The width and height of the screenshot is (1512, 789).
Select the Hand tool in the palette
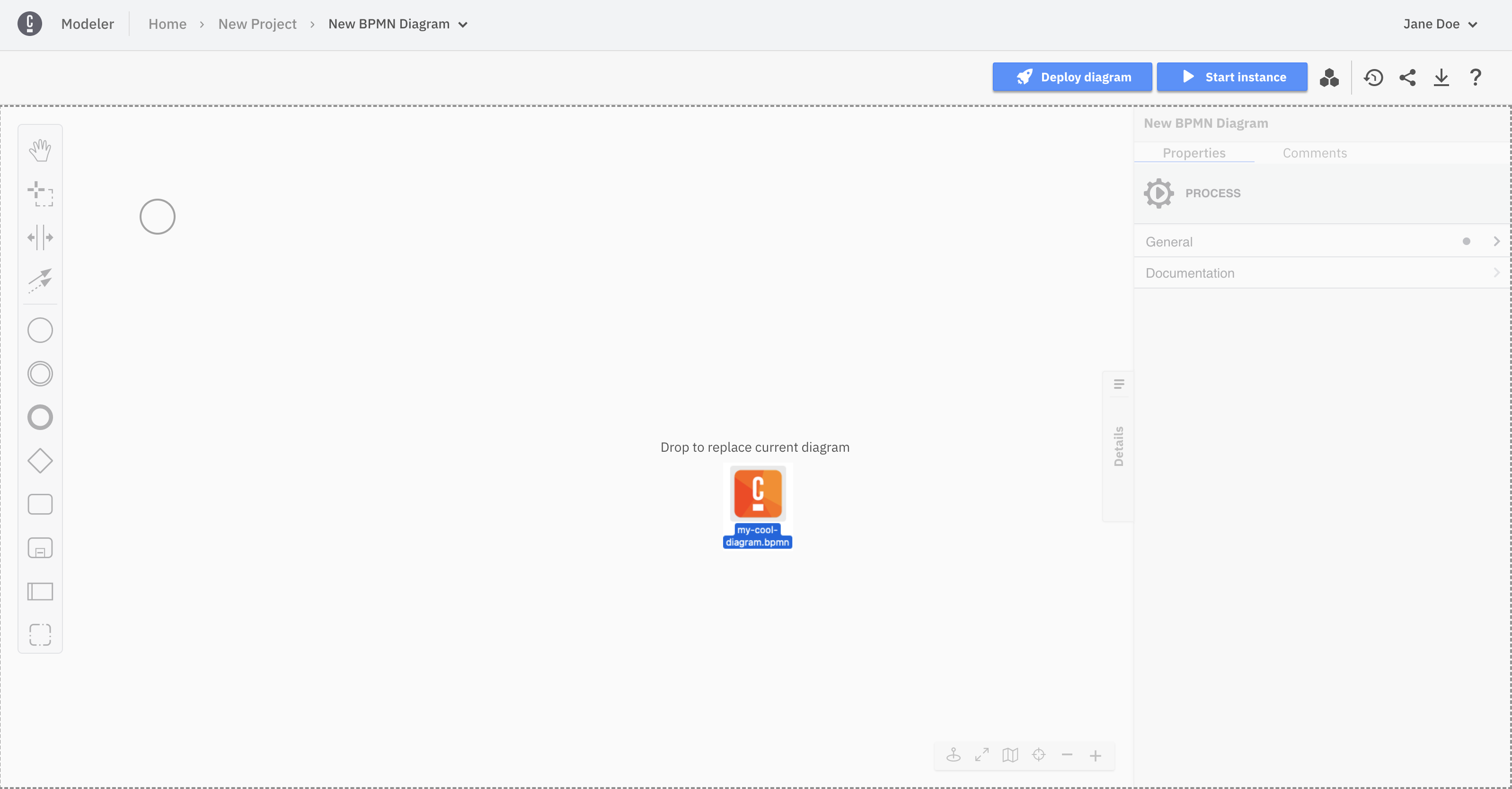tap(39, 149)
